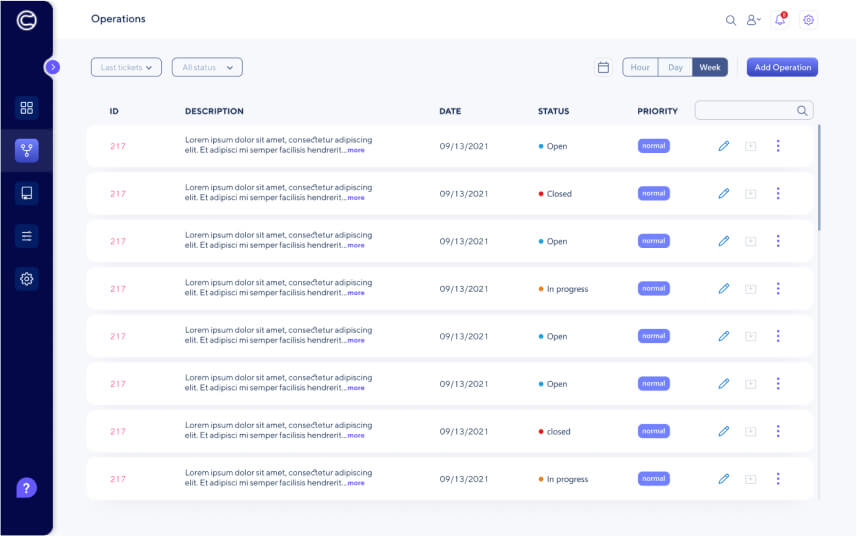Open the dashboard grid icon in sidebar
Screen dimensions: 857x536
pos(27,107)
